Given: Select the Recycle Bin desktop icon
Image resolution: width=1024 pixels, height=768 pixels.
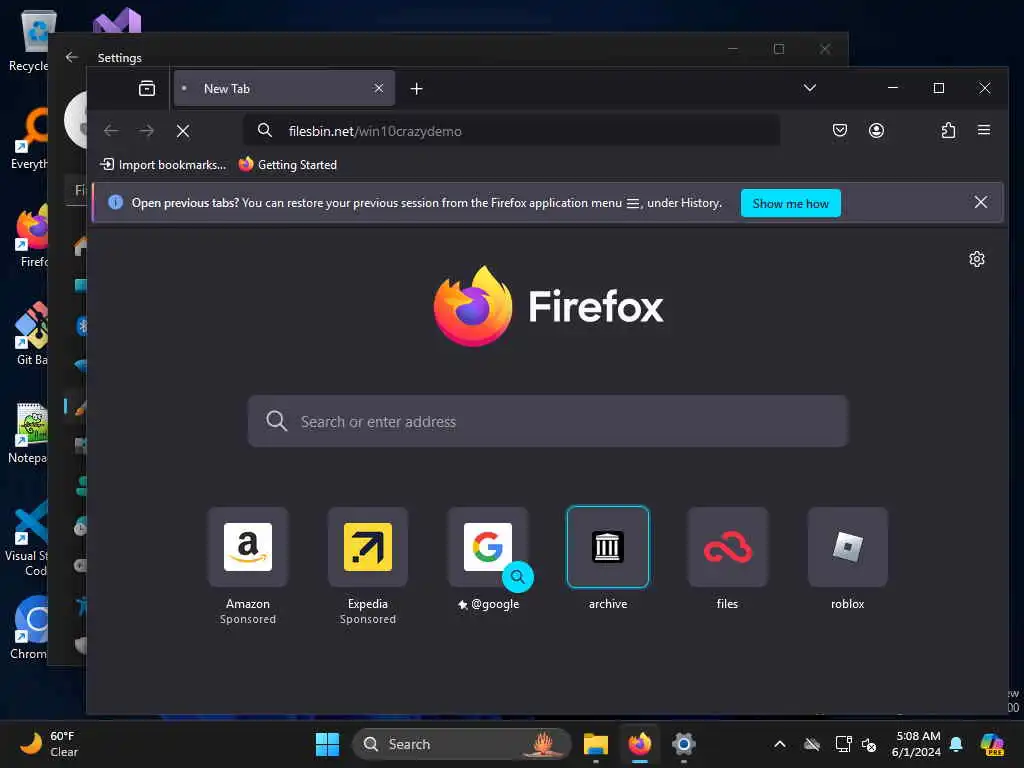Looking at the screenshot, I should [29, 41].
